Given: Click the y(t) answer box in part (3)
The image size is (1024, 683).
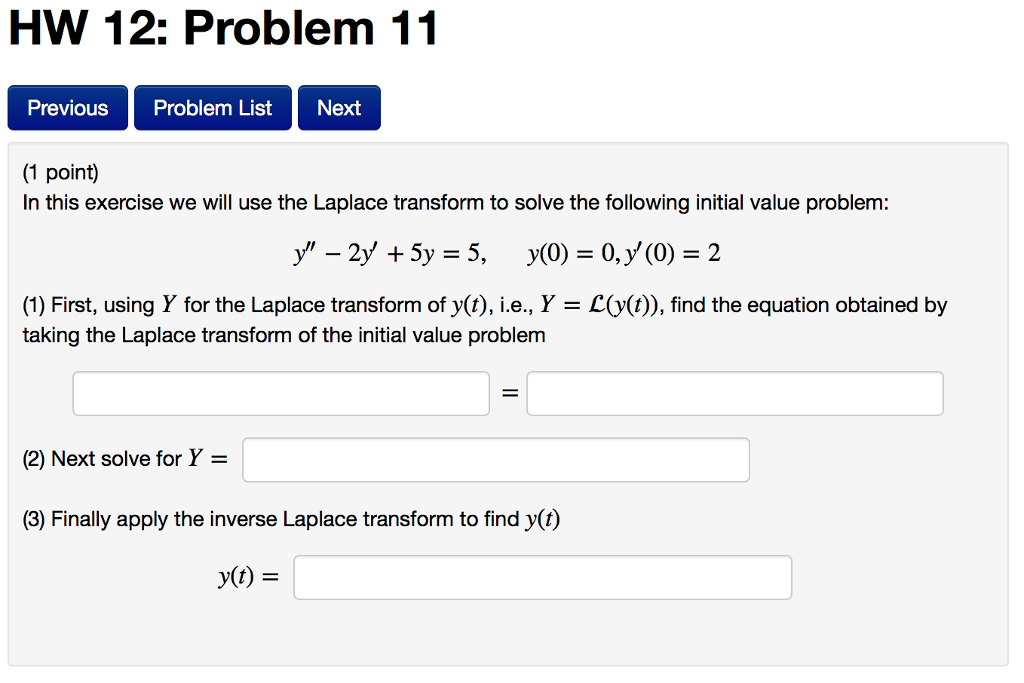Looking at the screenshot, I should (542, 577).
